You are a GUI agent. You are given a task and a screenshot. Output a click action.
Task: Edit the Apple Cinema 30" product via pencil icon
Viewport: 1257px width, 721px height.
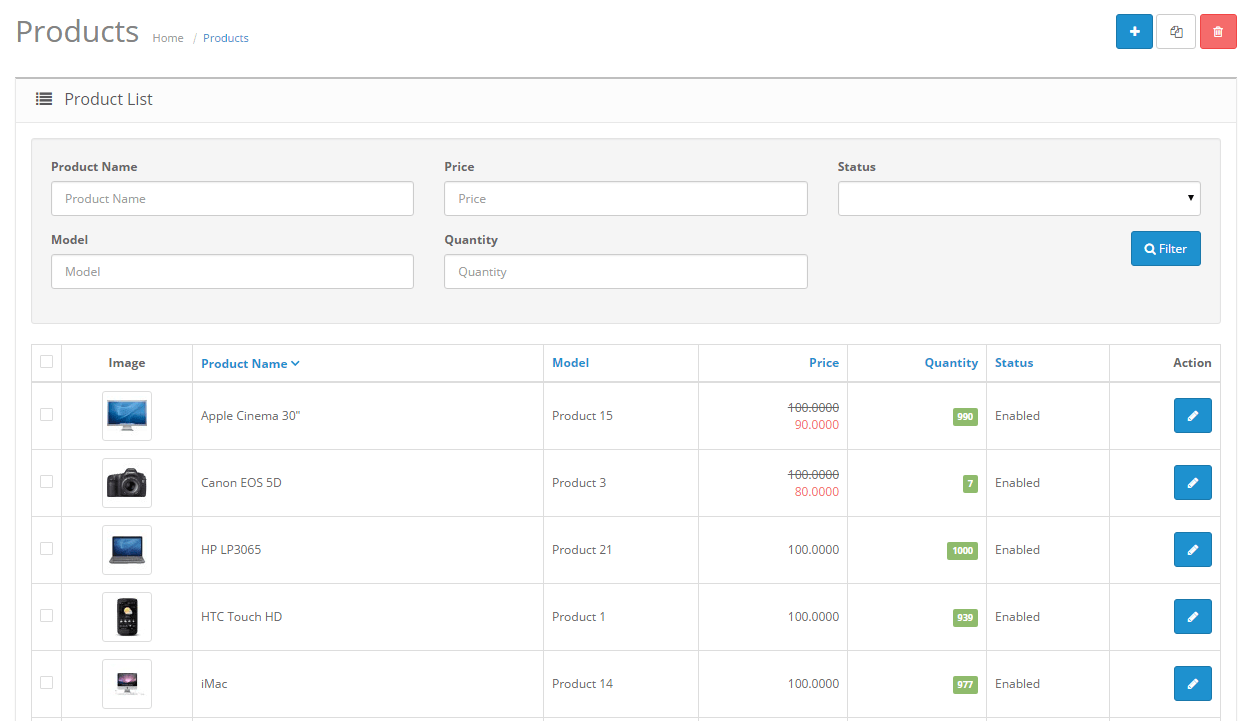(1192, 415)
